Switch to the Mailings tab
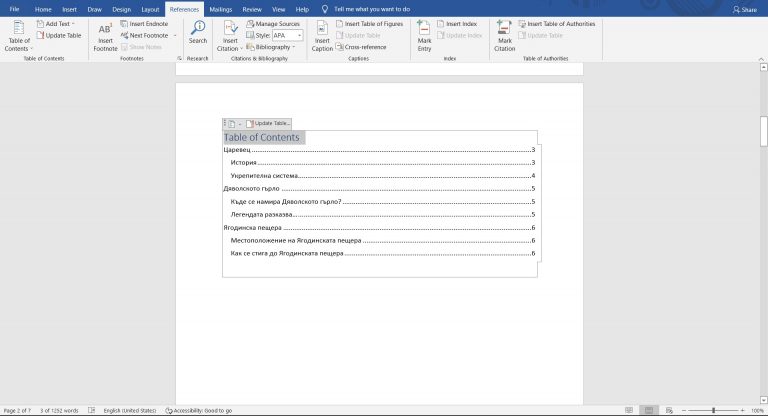This screenshot has width=768, height=416. [x=220, y=9]
